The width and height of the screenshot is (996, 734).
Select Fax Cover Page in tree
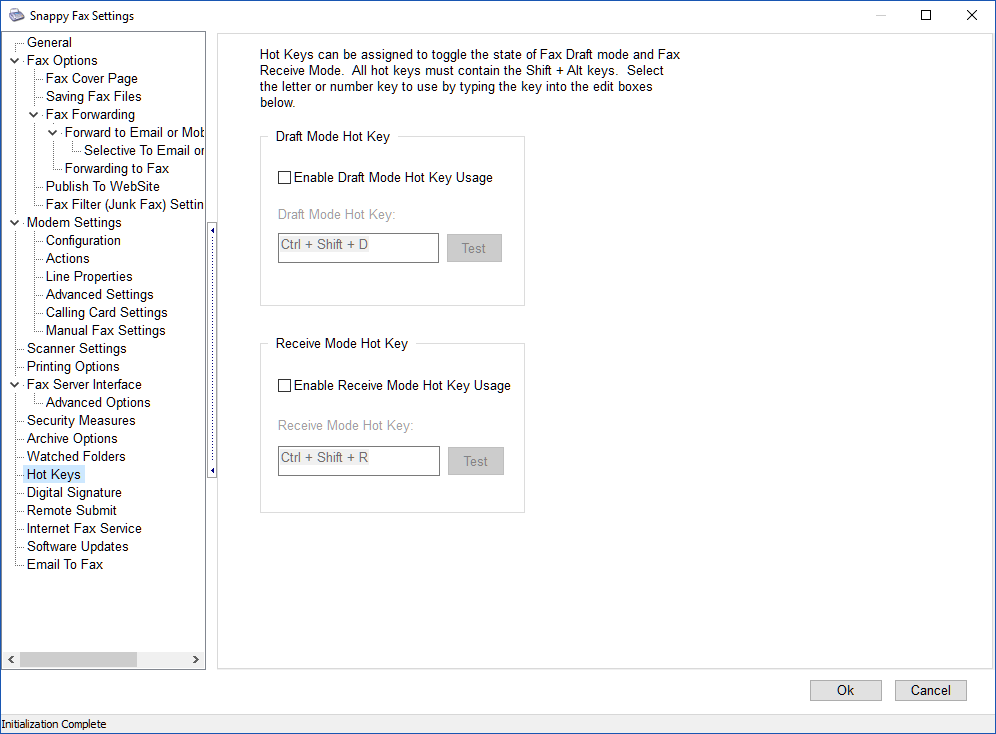click(x=91, y=79)
